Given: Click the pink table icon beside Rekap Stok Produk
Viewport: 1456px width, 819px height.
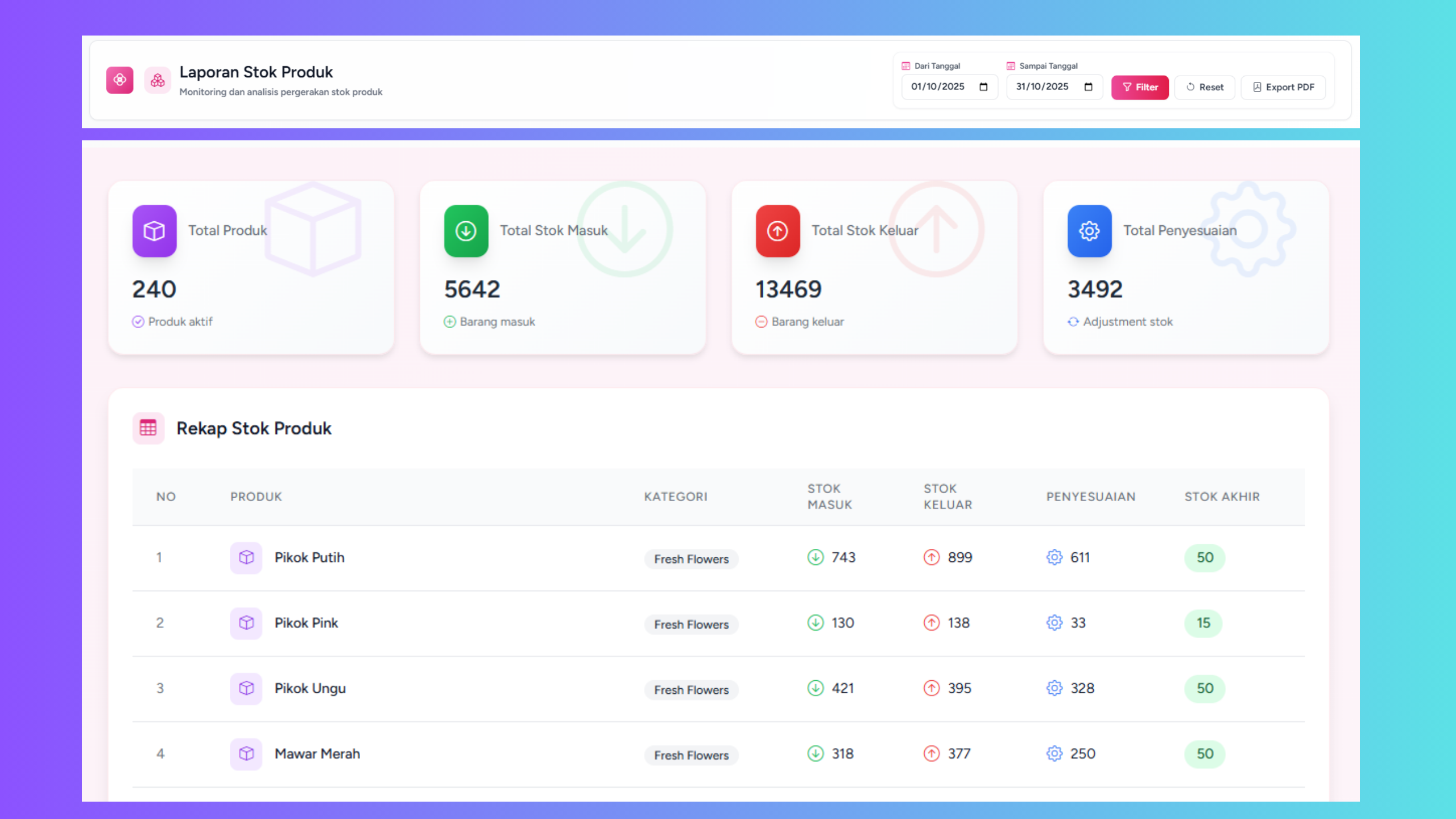Looking at the screenshot, I should (x=148, y=428).
